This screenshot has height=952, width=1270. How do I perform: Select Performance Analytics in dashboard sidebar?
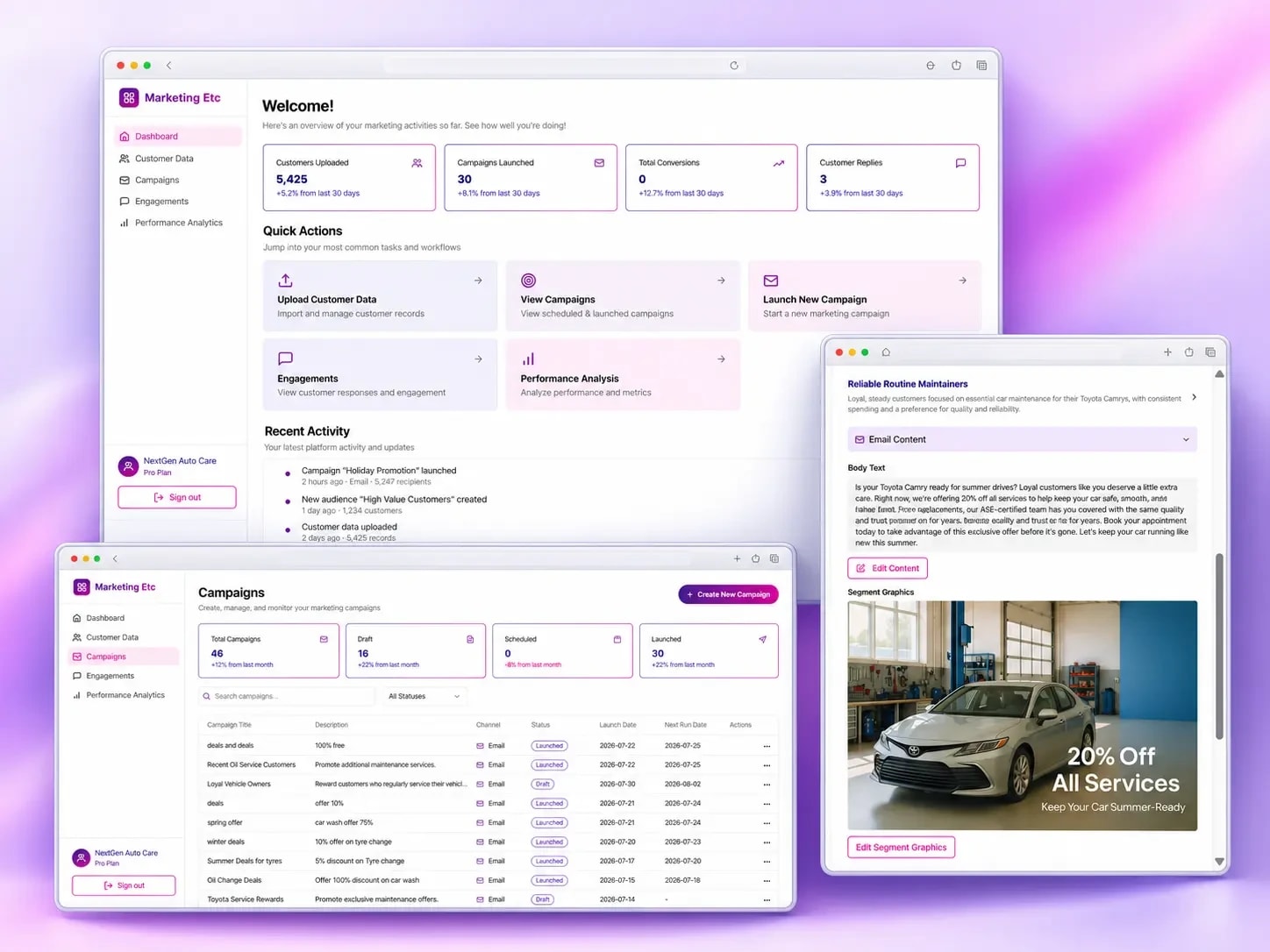[x=178, y=223]
